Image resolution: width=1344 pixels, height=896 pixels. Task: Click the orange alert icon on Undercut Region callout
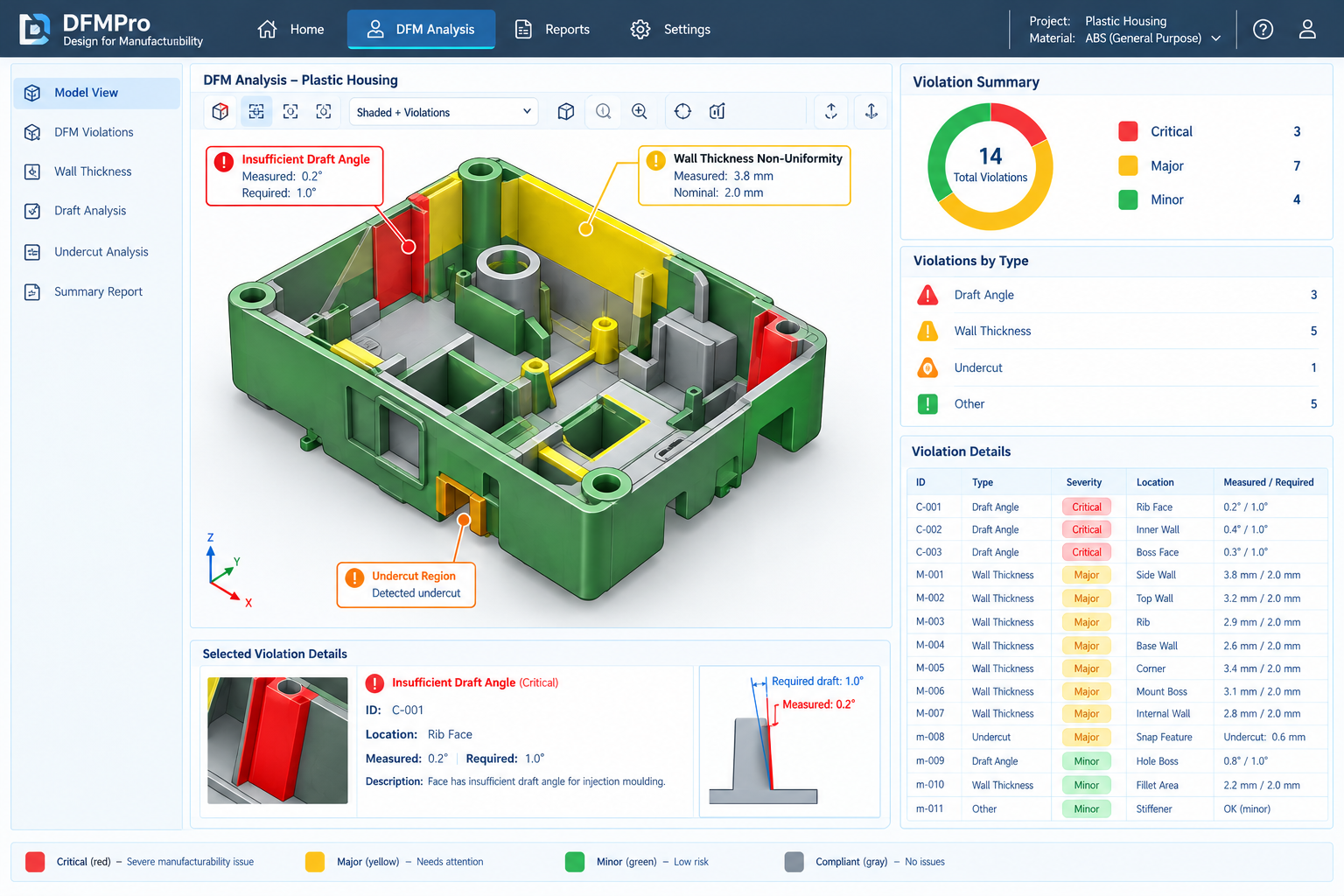[354, 577]
